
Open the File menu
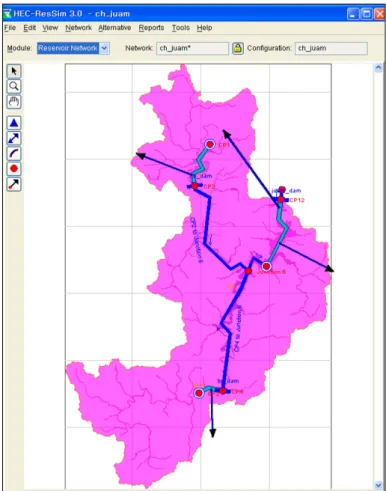click(10, 28)
